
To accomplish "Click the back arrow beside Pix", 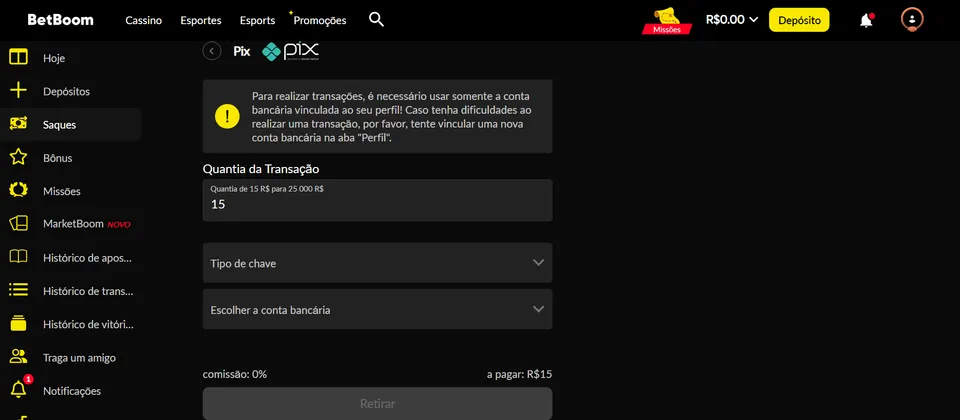I will pyautogui.click(x=212, y=51).
